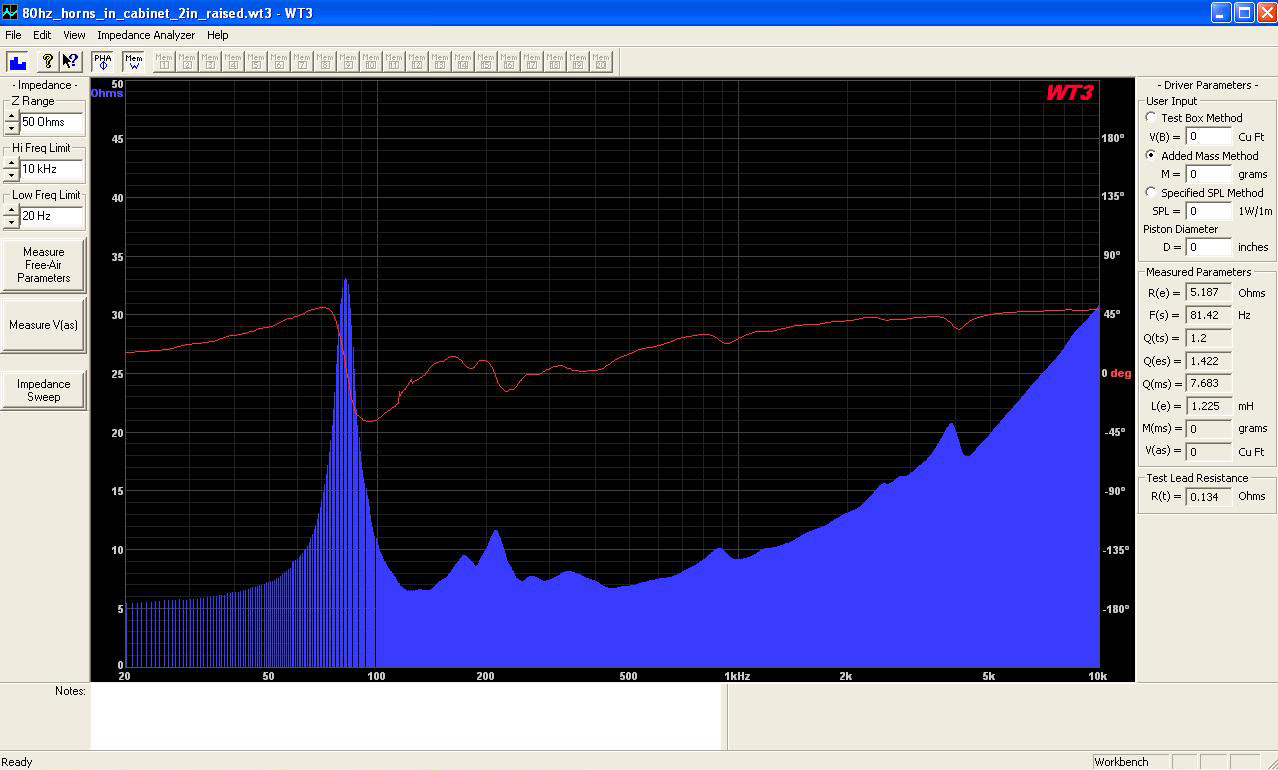The width and height of the screenshot is (1278, 770).
Task: Raise Low Freq Limit using up arrow
Action: [x=11, y=210]
